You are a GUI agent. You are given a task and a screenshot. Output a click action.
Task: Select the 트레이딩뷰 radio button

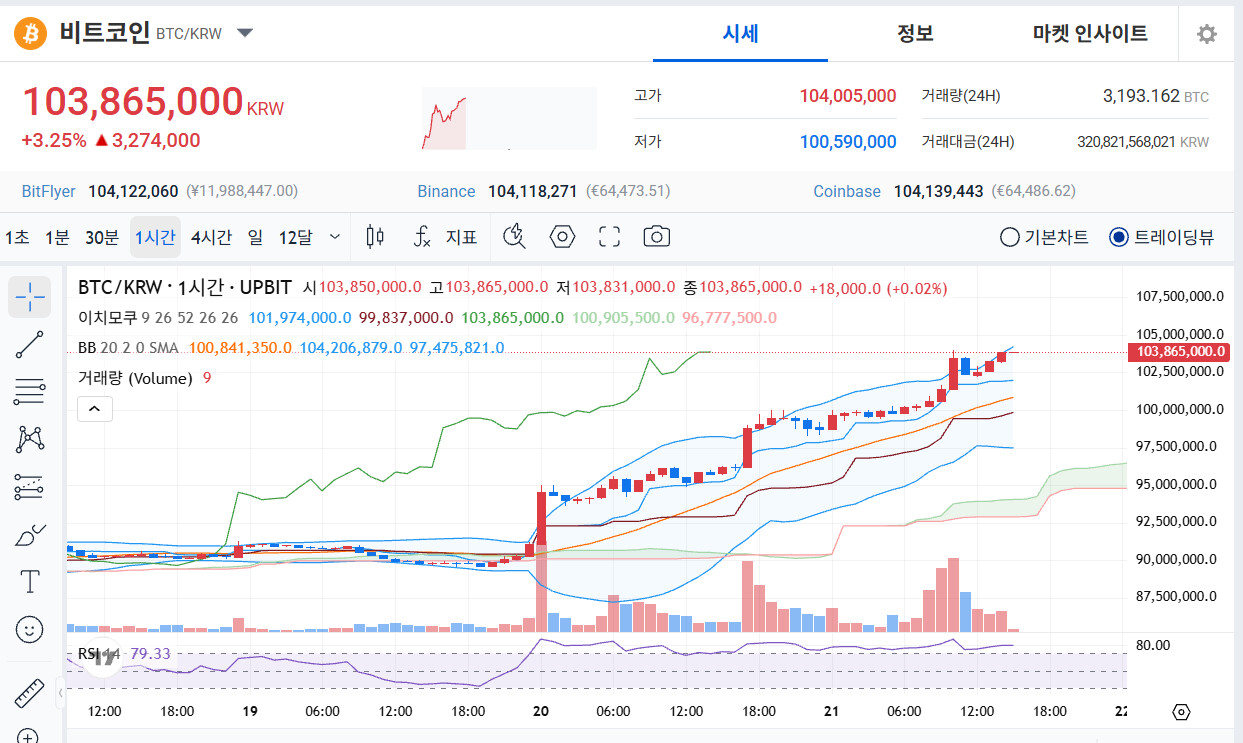(x=1162, y=237)
